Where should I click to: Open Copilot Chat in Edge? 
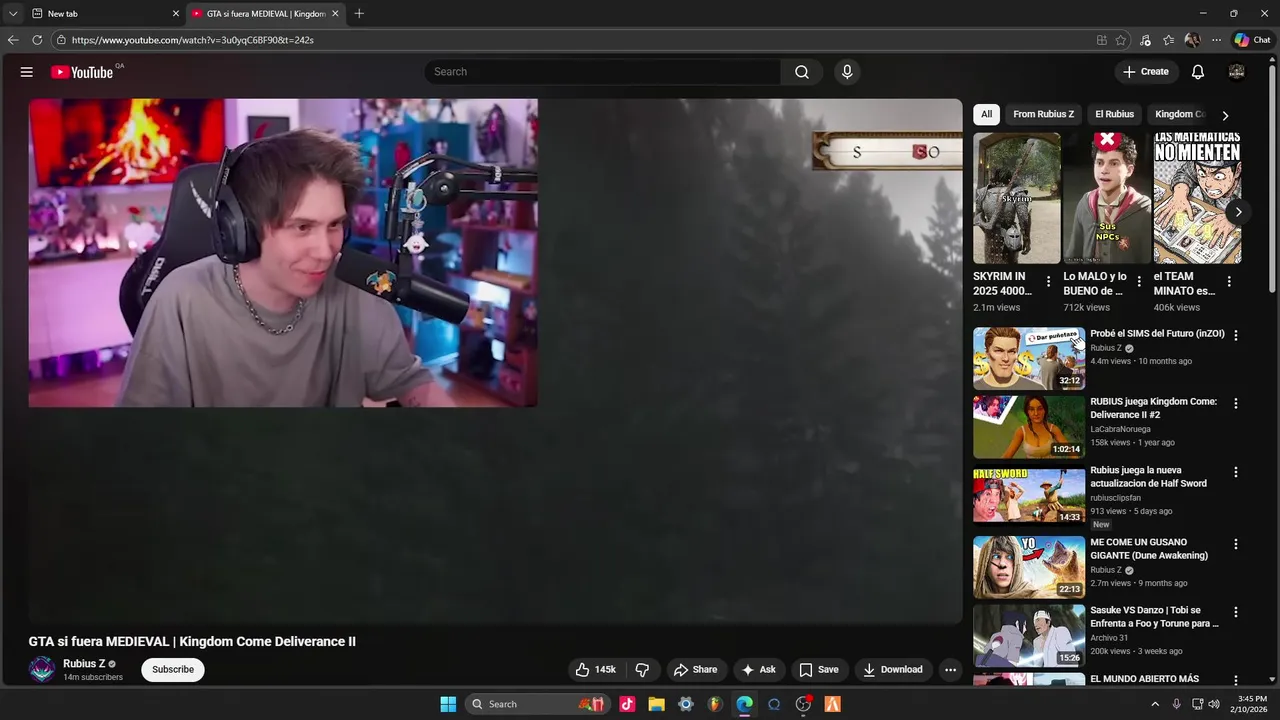(x=1252, y=40)
